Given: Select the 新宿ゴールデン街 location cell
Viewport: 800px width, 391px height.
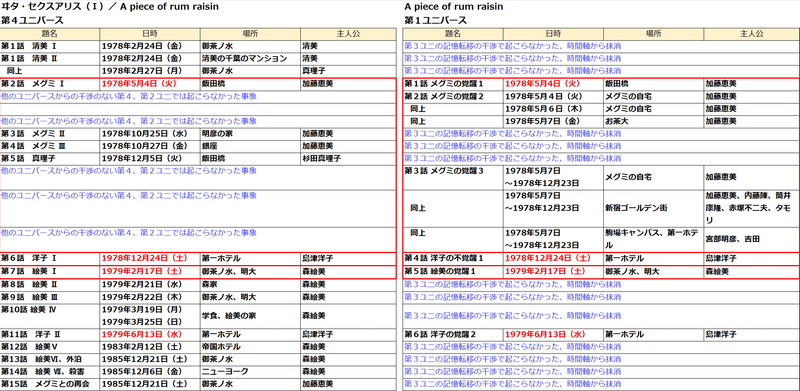Looking at the screenshot, I should point(653,208).
